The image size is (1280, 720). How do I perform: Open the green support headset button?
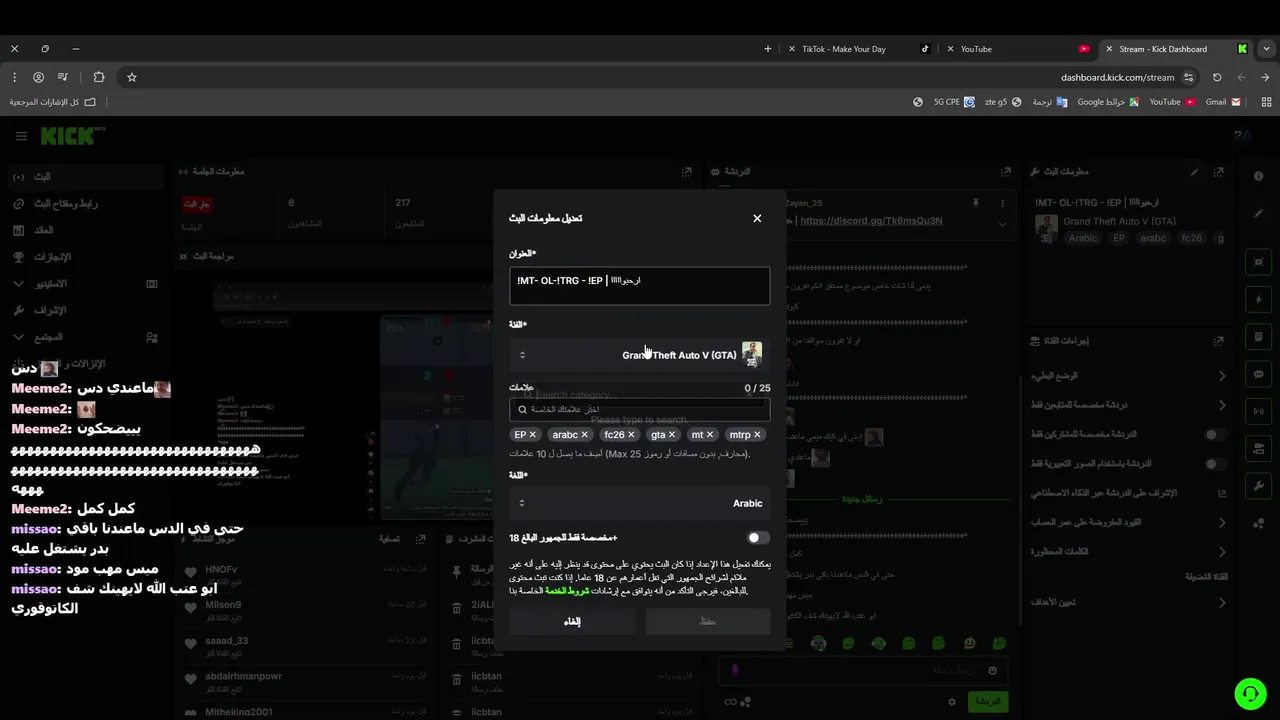coord(1249,693)
